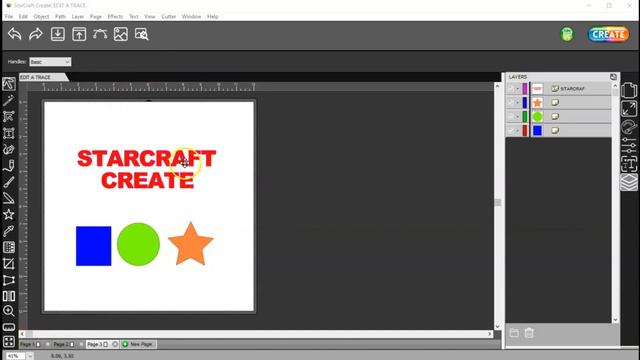The width and height of the screenshot is (640, 360).
Task: Click green color bar on circle layer
Action: click(x=525, y=116)
